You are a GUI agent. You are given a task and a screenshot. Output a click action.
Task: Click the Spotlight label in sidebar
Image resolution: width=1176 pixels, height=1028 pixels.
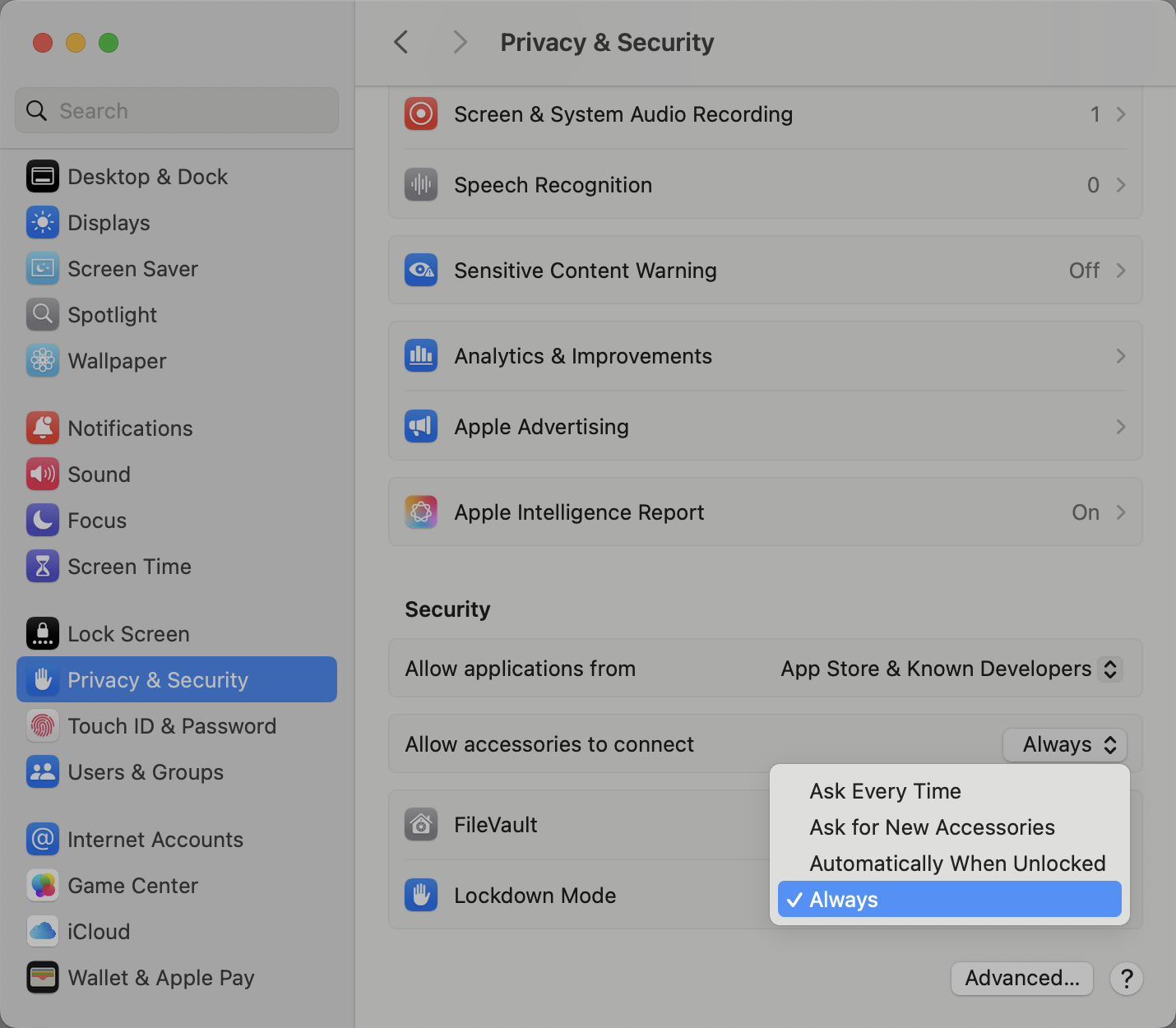pos(113,315)
